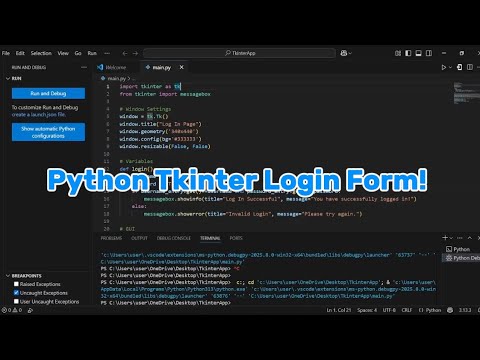
Task: Open the create a launch.json file link
Action: (39, 114)
